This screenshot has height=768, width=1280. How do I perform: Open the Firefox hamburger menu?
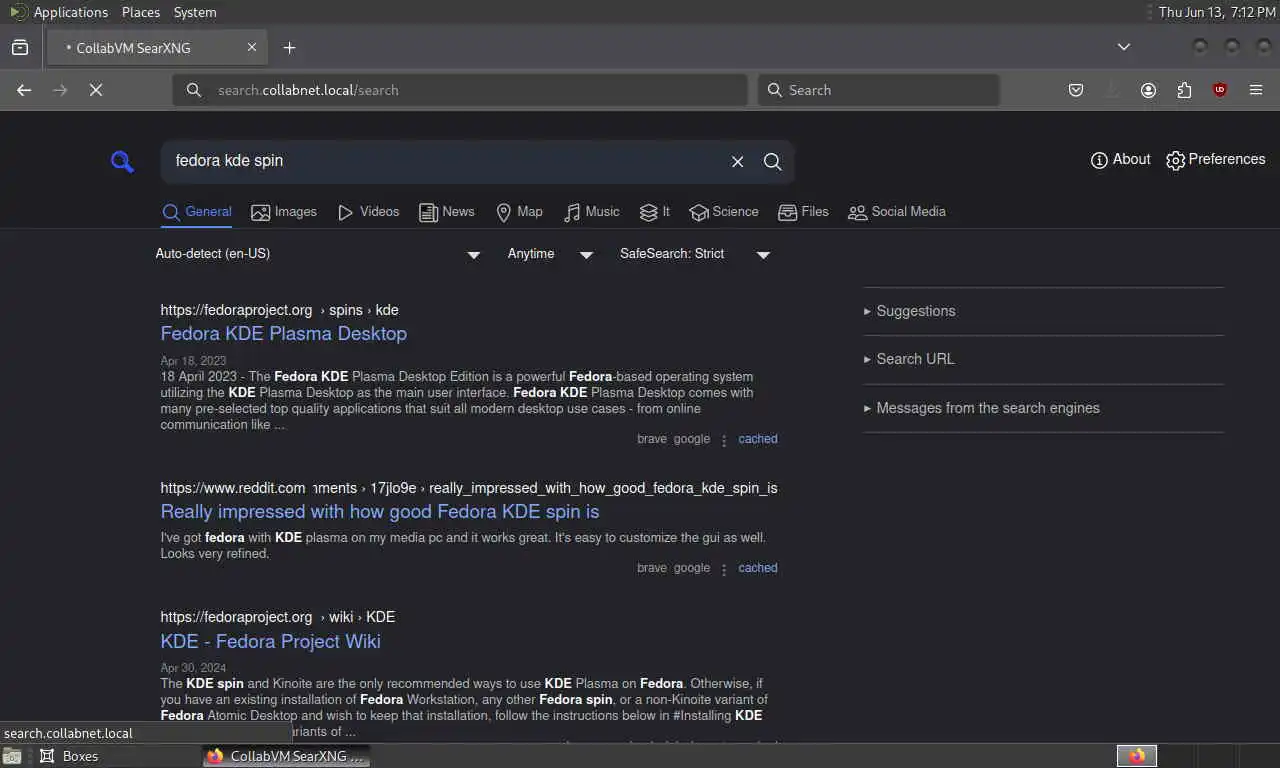1256,90
